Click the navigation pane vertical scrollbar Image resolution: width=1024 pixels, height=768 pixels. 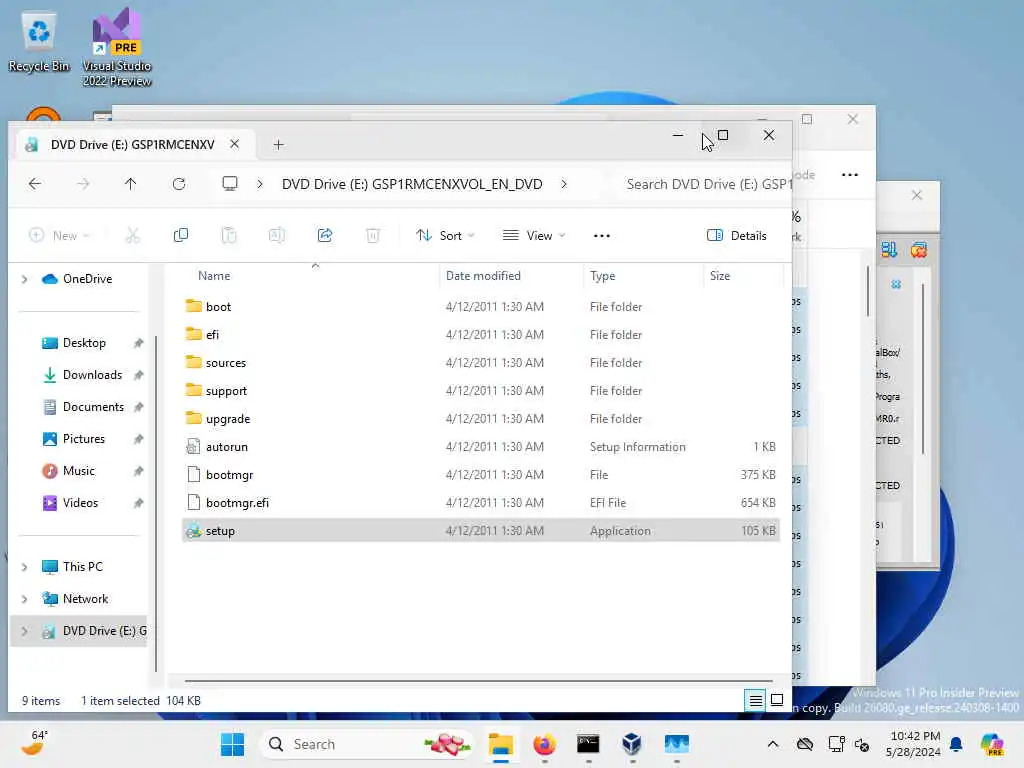(x=156, y=503)
